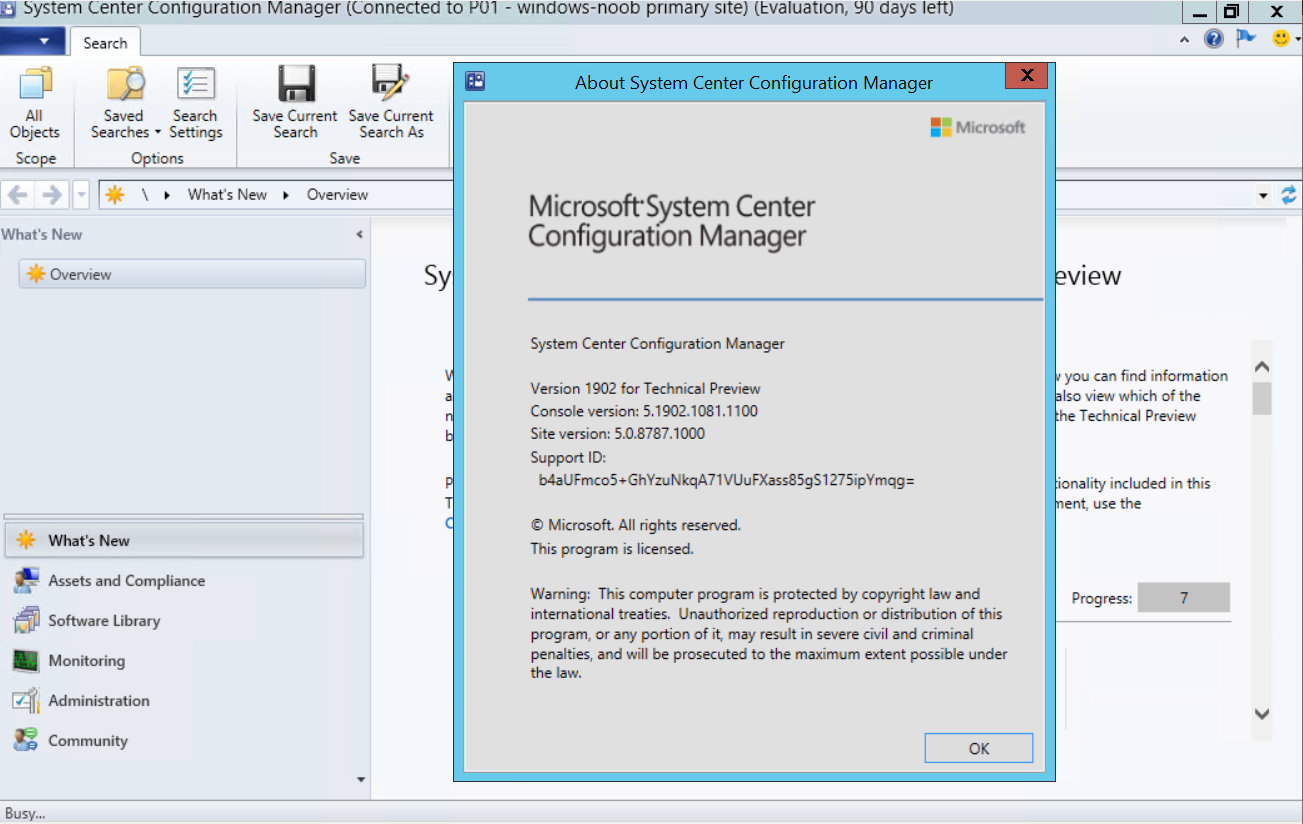Open the feedback smiley dropdown arrow
Viewport: 1303px width, 824px height.
pyautogui.click(x=1297, y=39)
